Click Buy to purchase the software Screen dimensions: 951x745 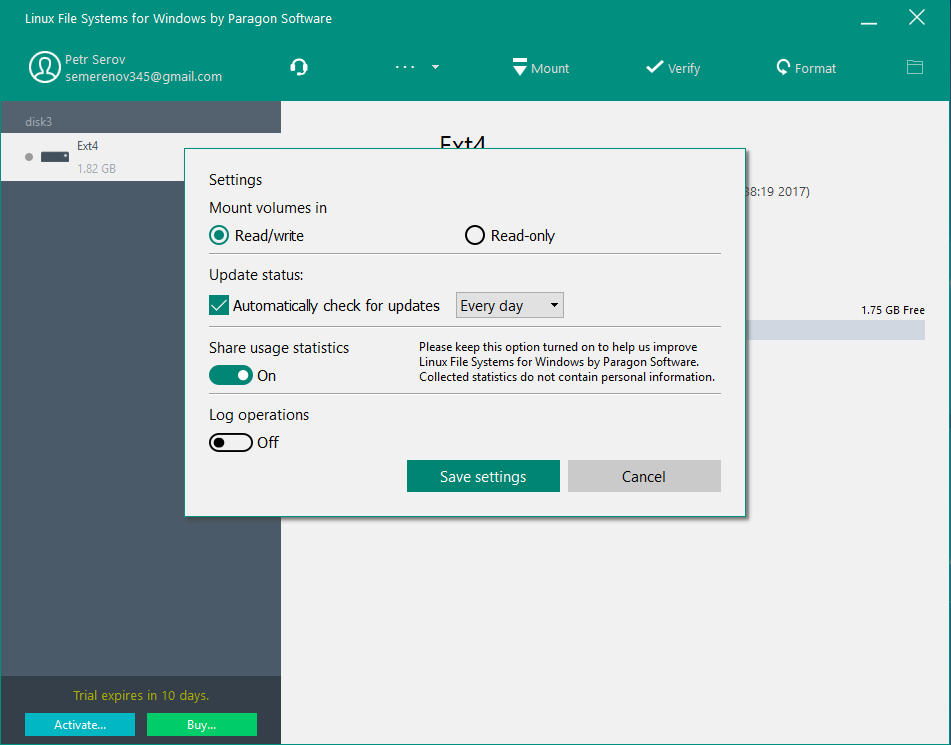click(201, 724)
